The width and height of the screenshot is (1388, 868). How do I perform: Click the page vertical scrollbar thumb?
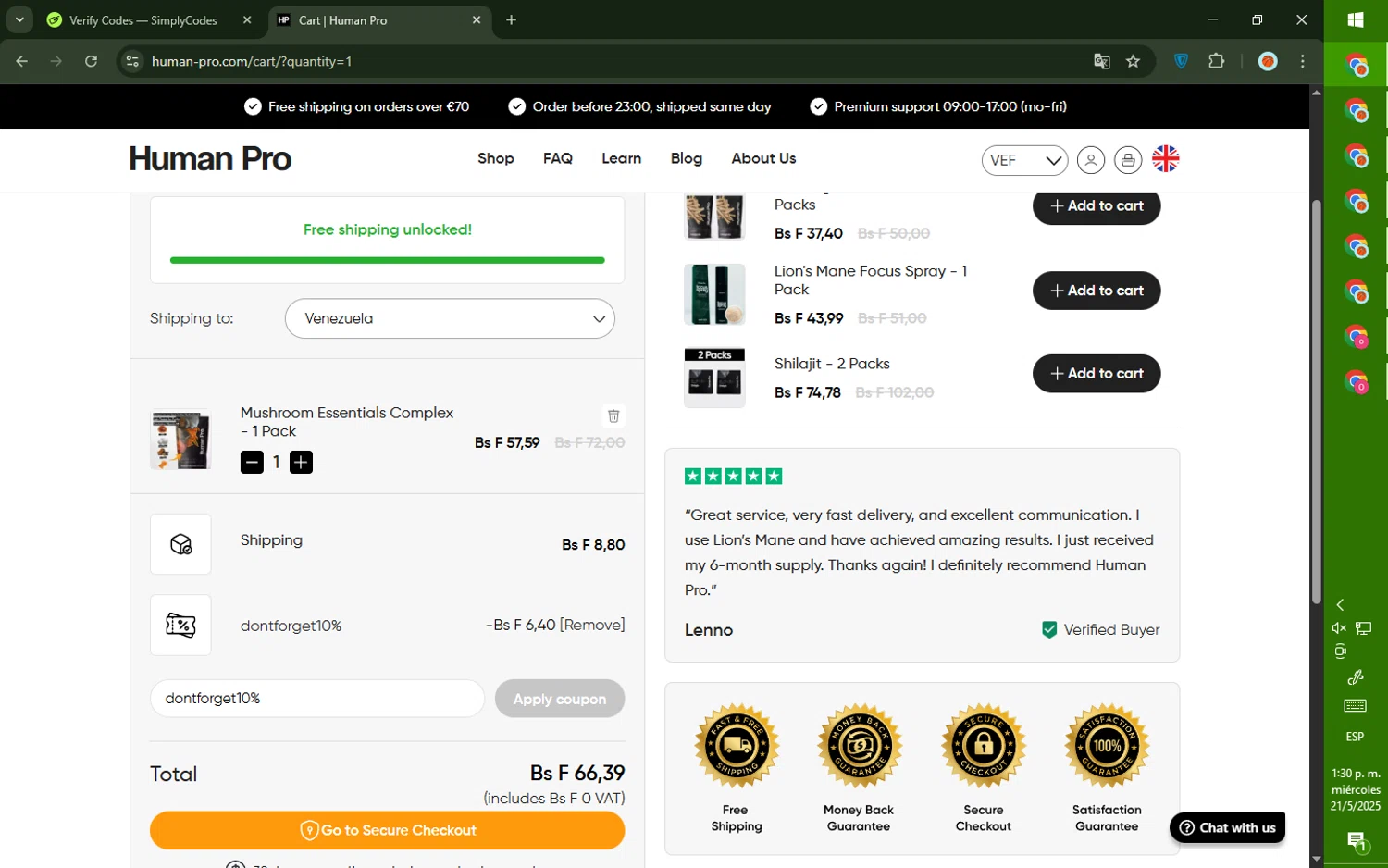click(1316, 403)
